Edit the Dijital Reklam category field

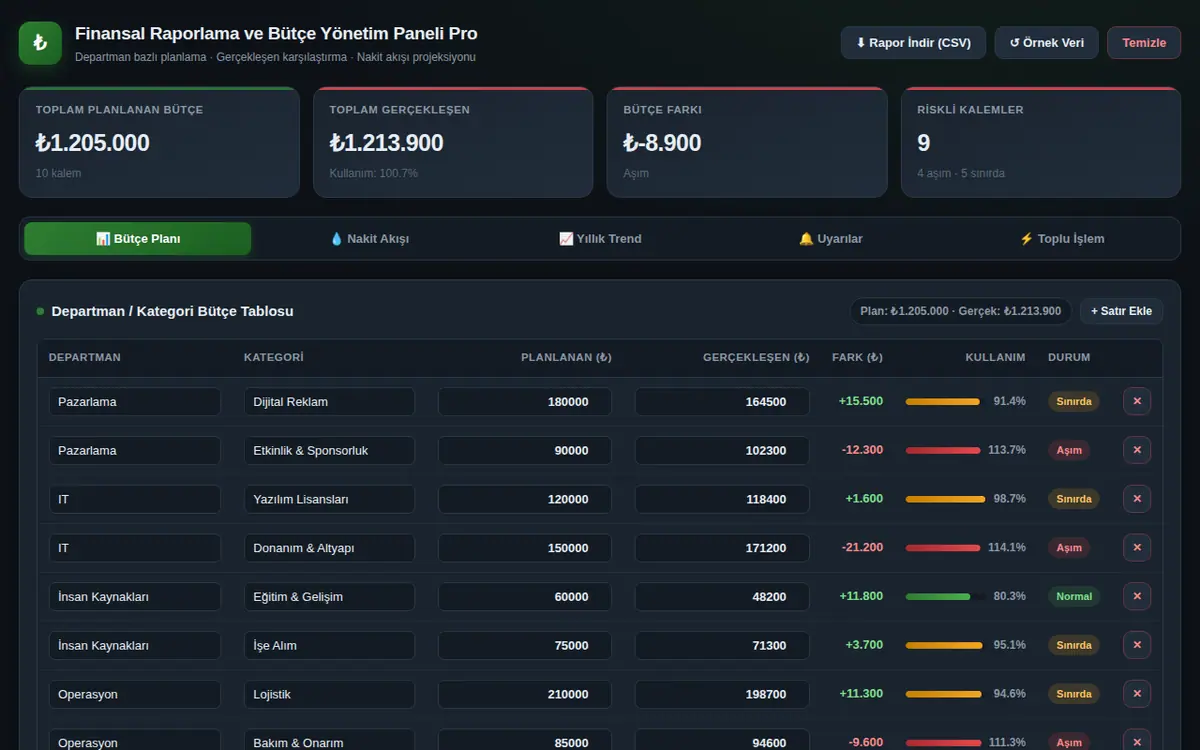[x=329, y=402]
